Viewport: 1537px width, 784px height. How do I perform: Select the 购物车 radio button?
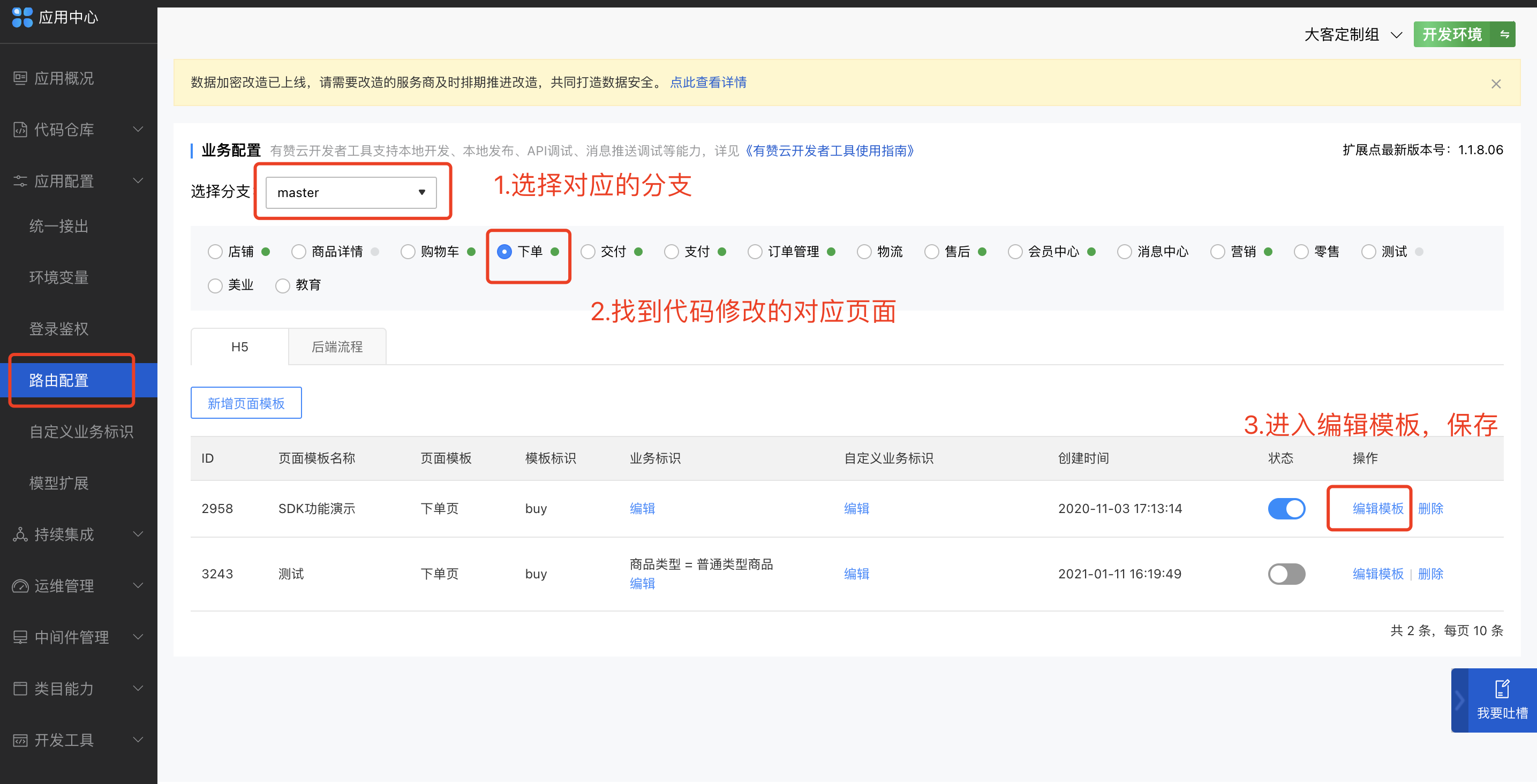click(408, 252)
